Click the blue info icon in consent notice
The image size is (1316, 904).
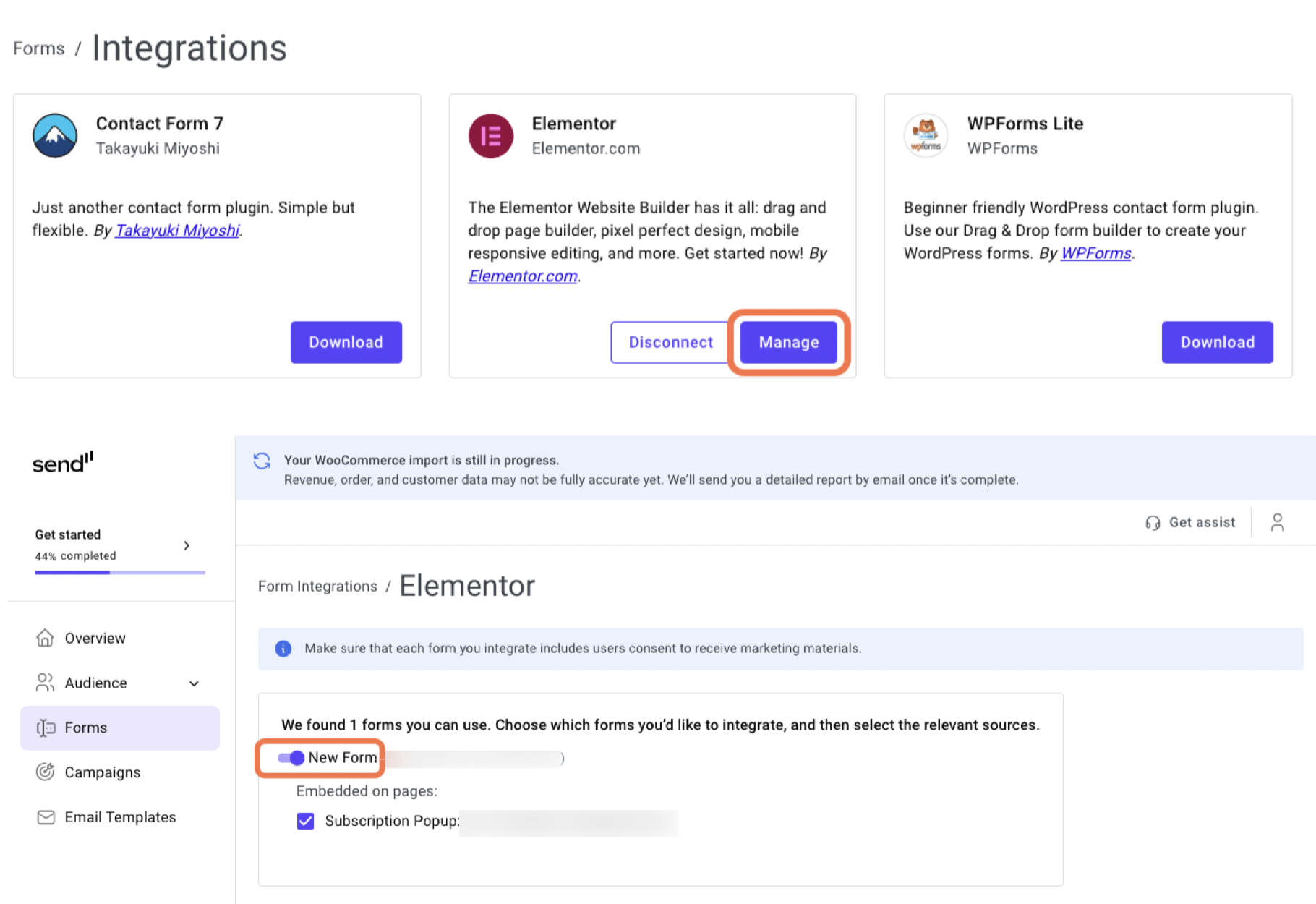pos(283,649)
